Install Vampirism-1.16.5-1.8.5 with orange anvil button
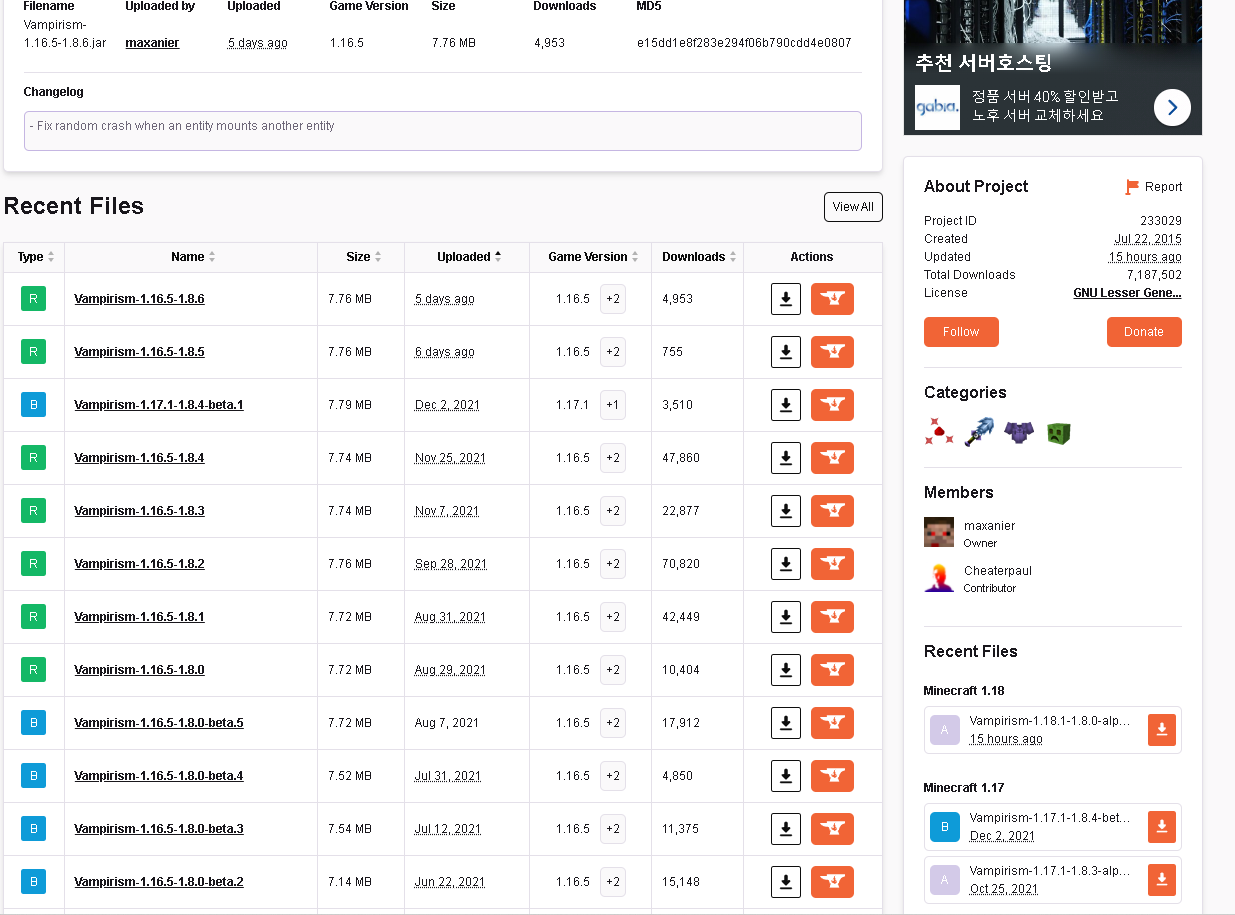 tap(832, 352)
